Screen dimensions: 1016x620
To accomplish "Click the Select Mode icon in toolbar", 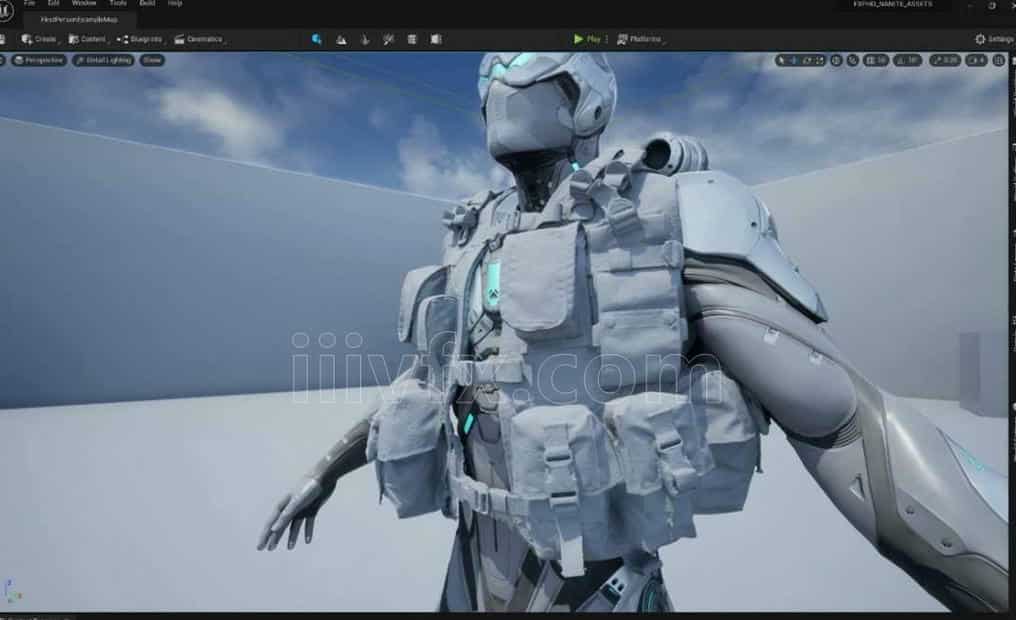I will pyautogui.click(x=317, y=39).
